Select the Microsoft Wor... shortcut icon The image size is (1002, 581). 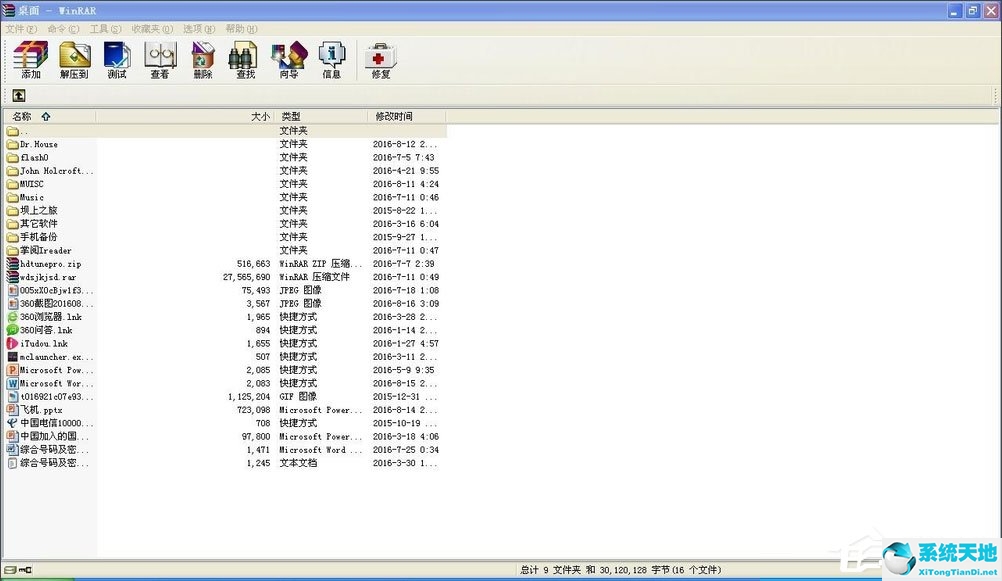click(x=12, y=383)
